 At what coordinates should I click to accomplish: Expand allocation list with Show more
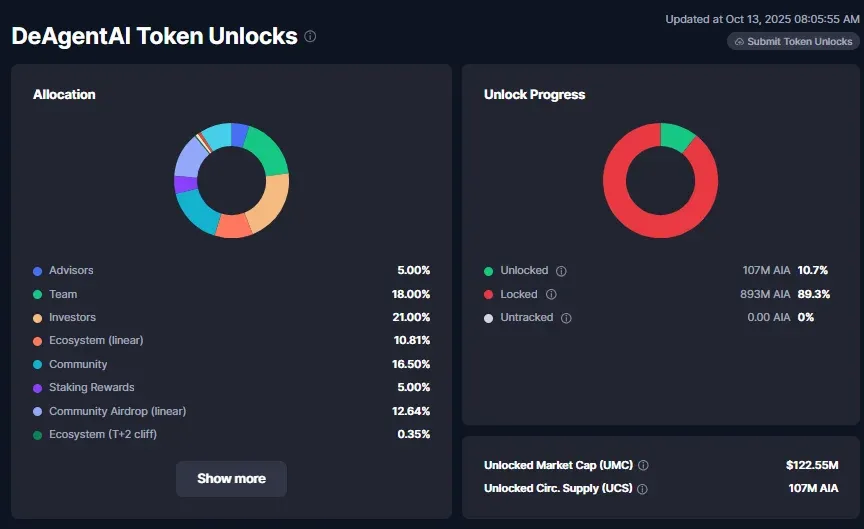[231, 478]
